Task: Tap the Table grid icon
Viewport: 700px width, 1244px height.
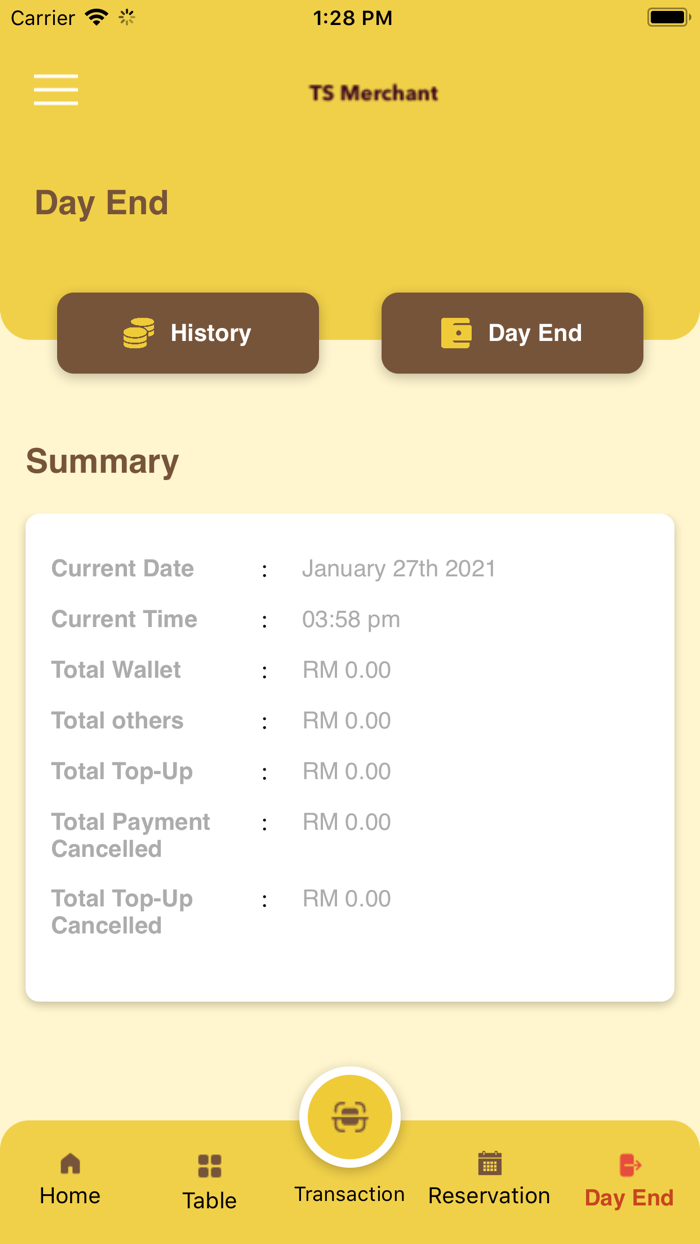Action: 210,1166
